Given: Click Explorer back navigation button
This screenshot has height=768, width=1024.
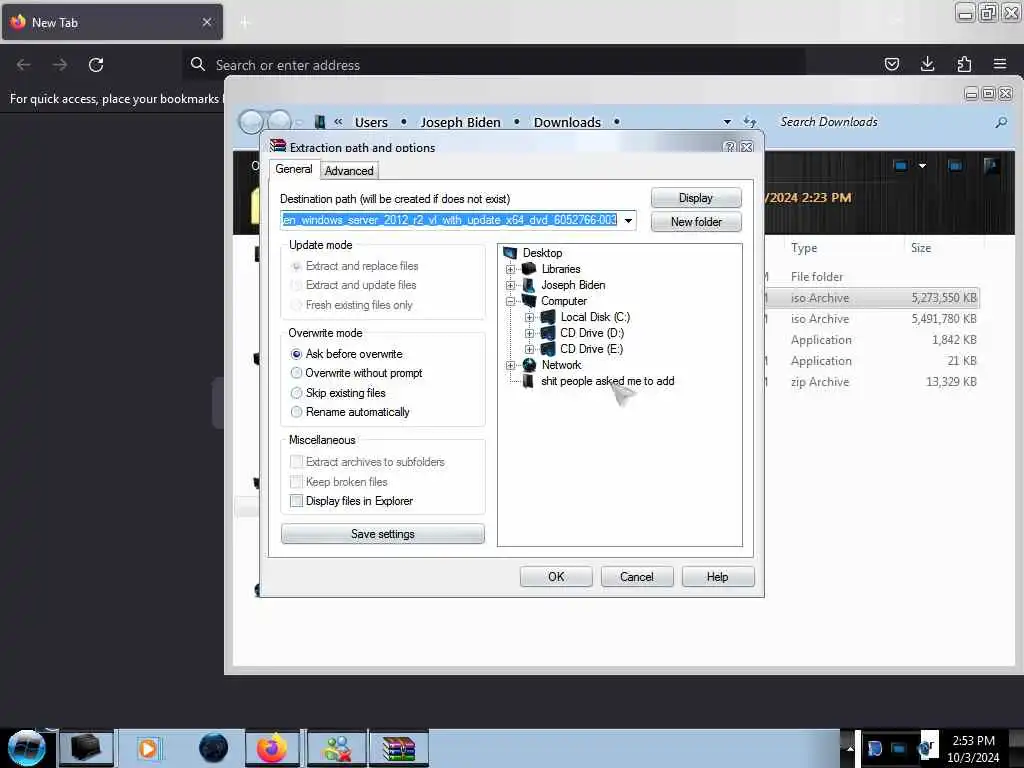Looking at the screenshot, I should (x=251, y=122).
